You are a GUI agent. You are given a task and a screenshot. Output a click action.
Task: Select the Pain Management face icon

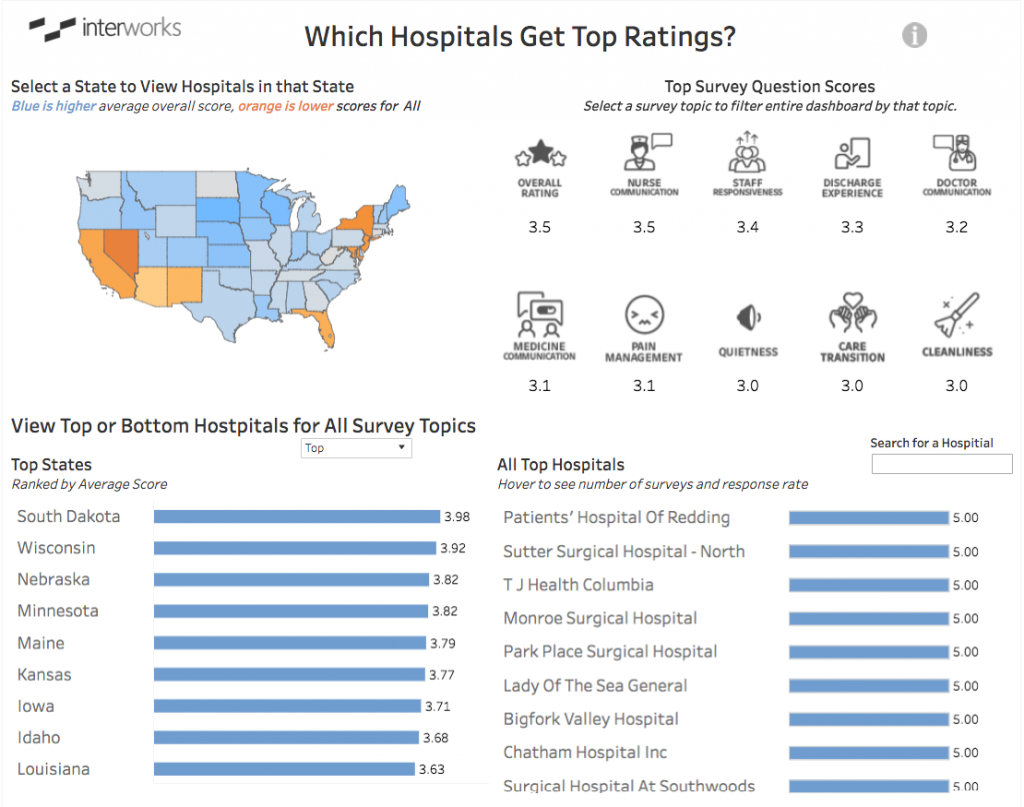point(644,315)
